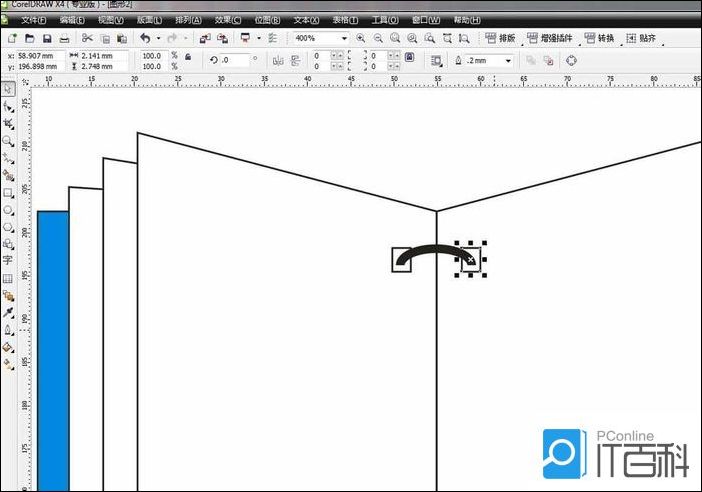Open the 帮助(H) menu
This screenshot has width=702, height=492.
coord(467,20)
